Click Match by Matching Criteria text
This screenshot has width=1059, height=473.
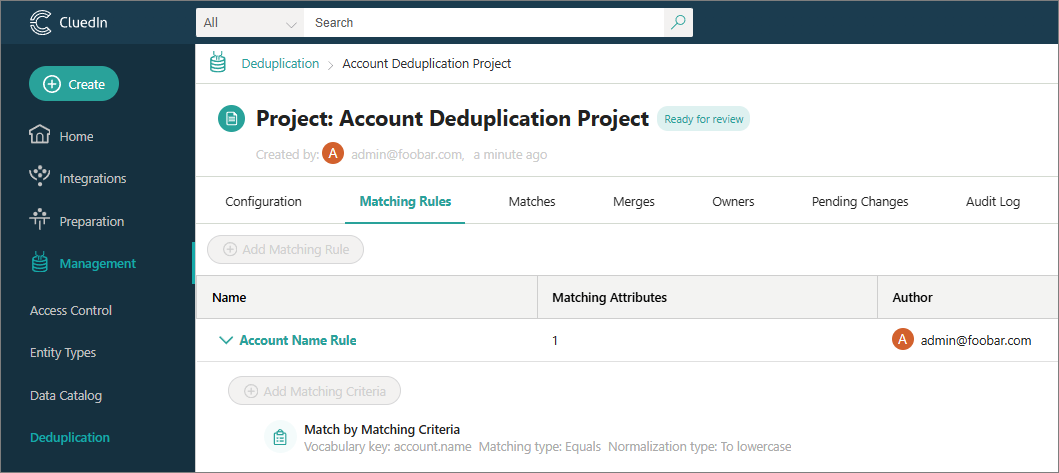point(382,429)
